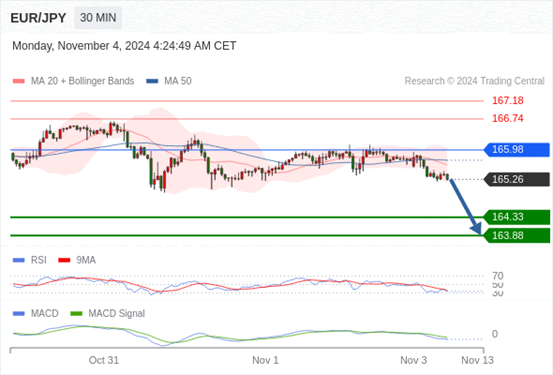This screenshot has height=375, width=553.
Task: Click the 166.74 resistance level label
Action: click(x=508, y=118)
